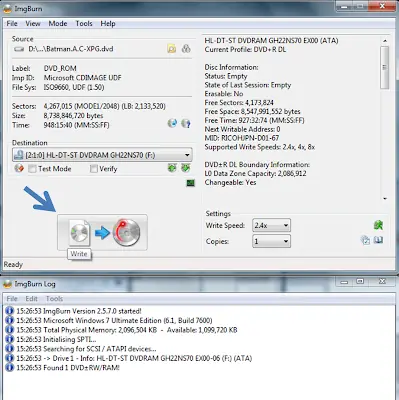This screenshot has width=399, height=400.
Task: Close the ImgBurn Log window
Action: pyautogui.click(x=382, y=282)
